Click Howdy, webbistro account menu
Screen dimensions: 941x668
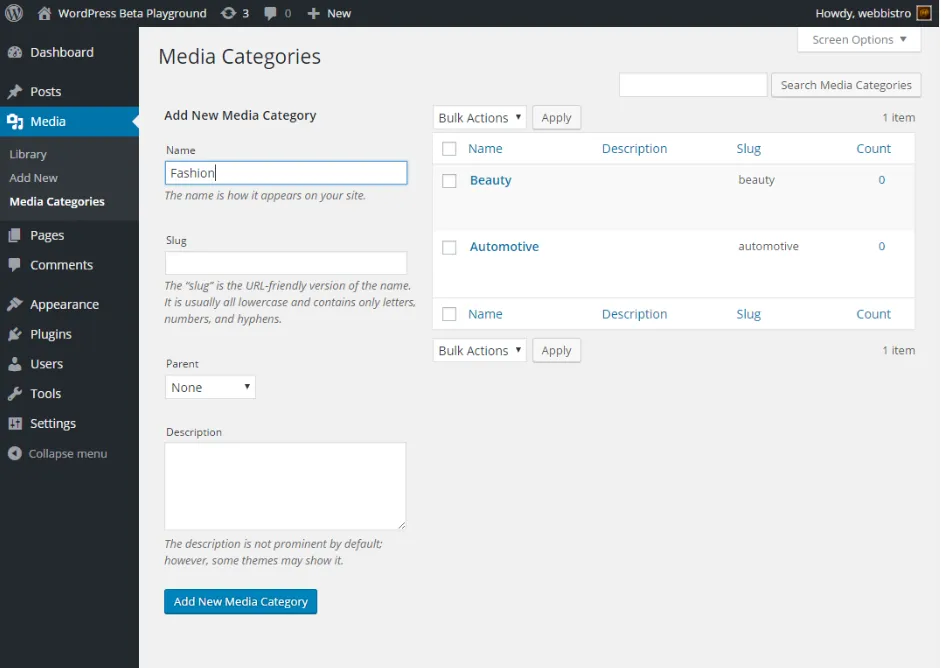[x=873, y=13]
